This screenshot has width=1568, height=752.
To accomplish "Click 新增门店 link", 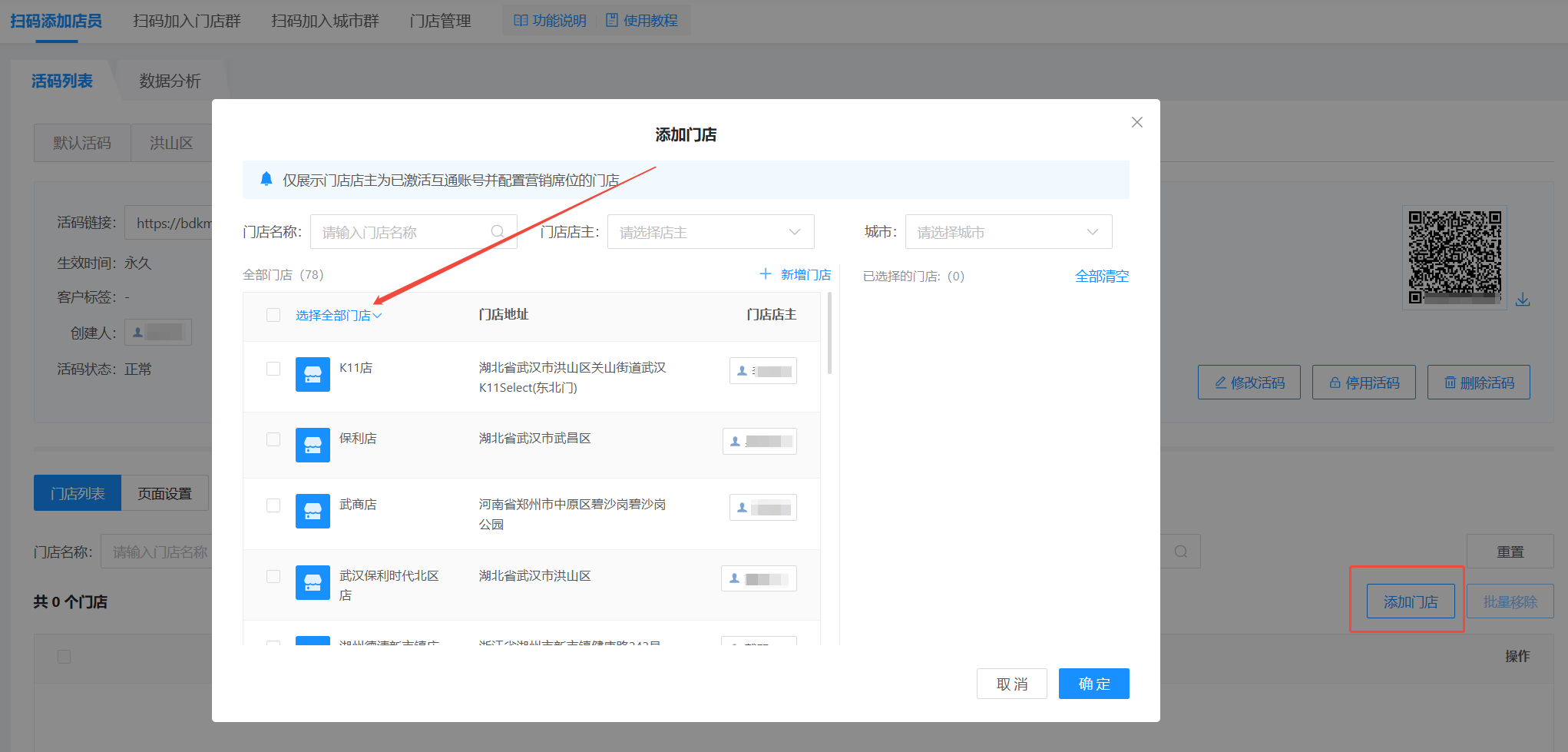I will click(806, 274).
